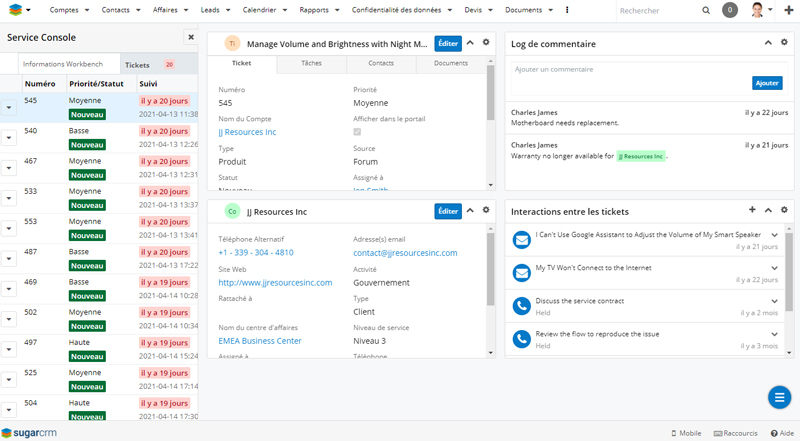Collapse Interactions entre les tickets dashlet
The width and height of the screenshot is (800, 441).
[768, 210]
